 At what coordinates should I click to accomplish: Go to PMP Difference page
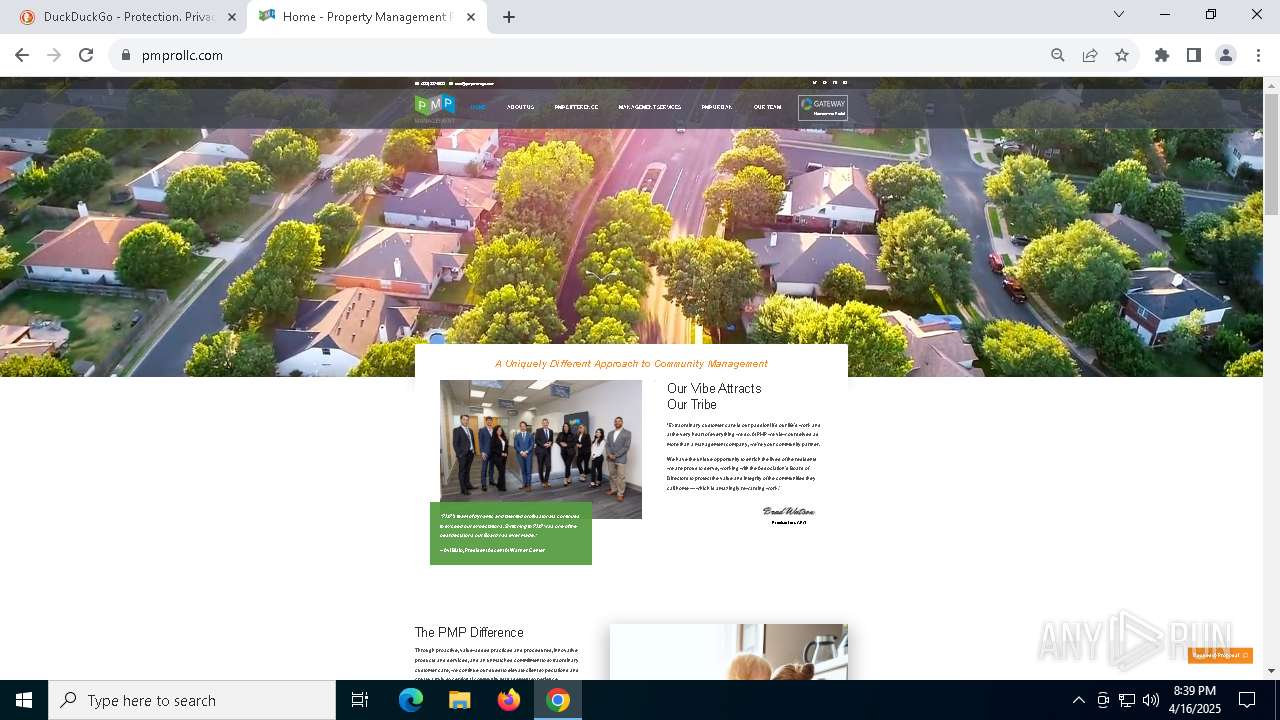[576, 107]
